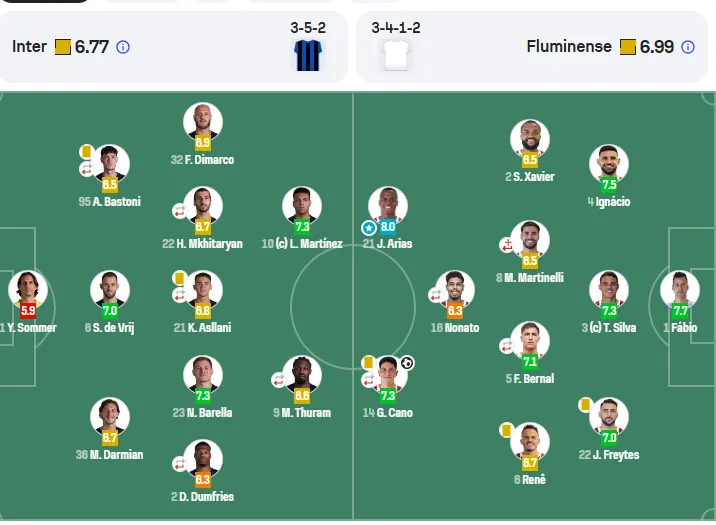The image size is (716, 525).
Task: Click the star icon beside J. Arias
Action: point(369,227)
